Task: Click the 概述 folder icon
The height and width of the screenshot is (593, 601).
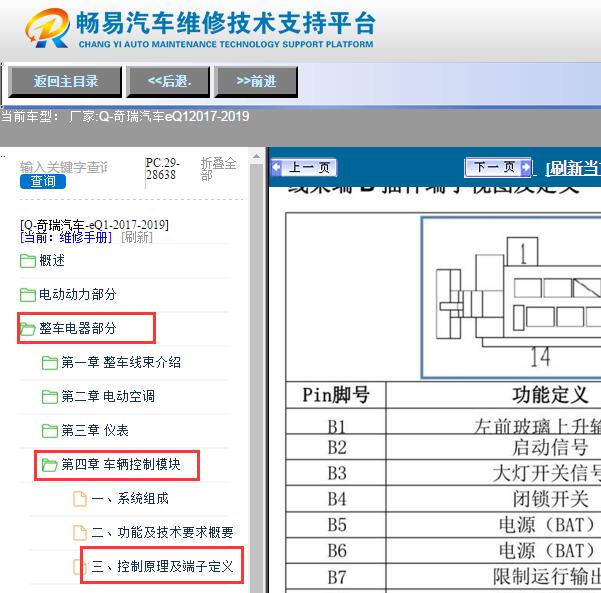Action: (x=28, y=261)
